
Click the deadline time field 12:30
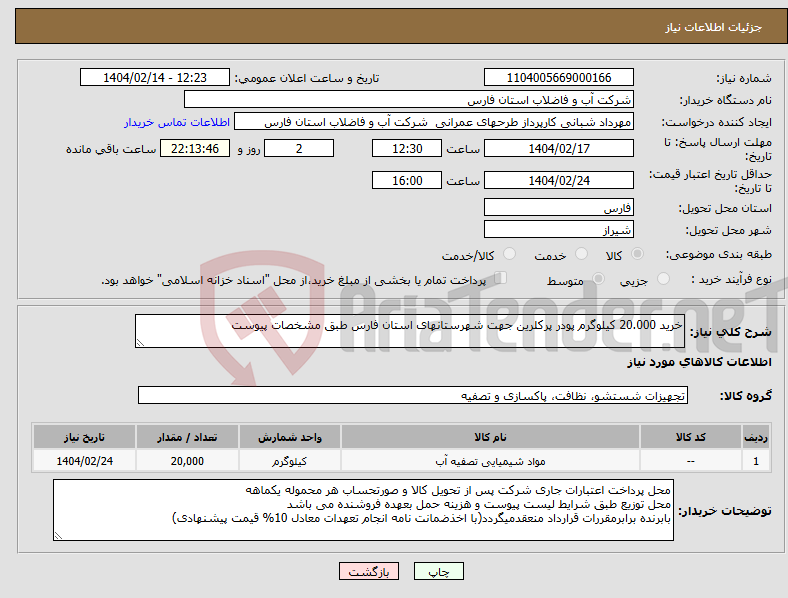[407, 148]
